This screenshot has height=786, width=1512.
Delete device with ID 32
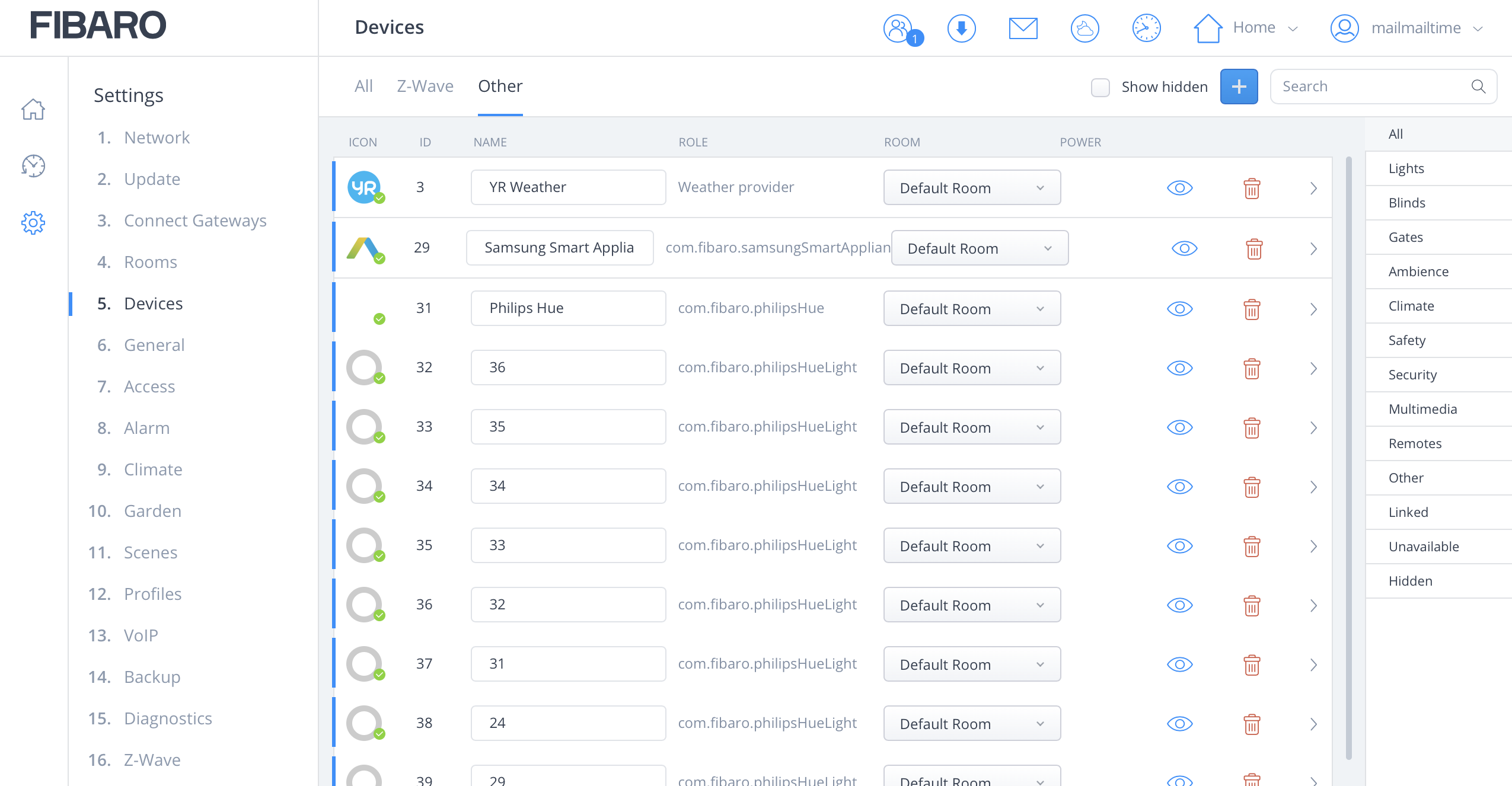tap(1252, 369)
